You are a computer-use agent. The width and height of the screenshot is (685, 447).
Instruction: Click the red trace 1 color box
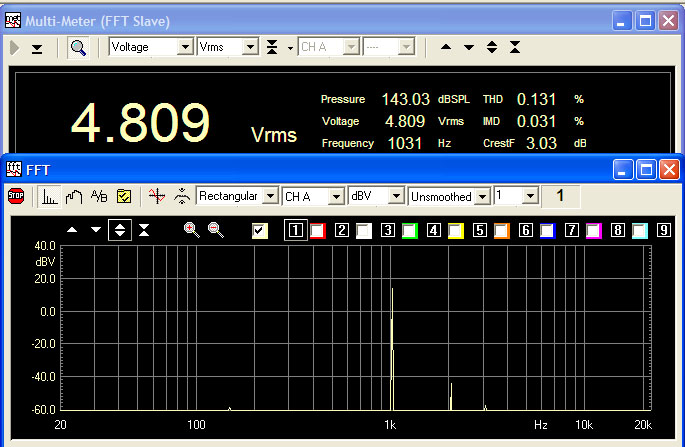point(317,231)
